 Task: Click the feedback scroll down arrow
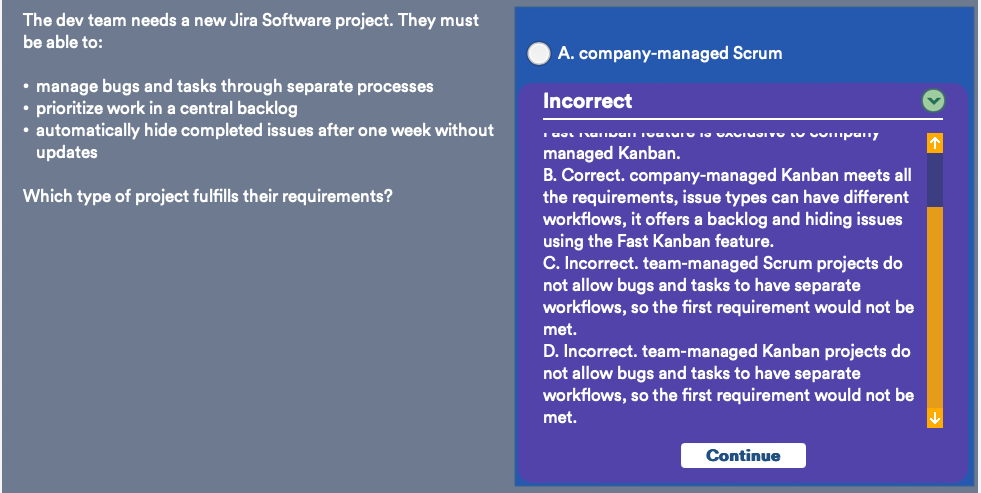(x=935, y=418)
